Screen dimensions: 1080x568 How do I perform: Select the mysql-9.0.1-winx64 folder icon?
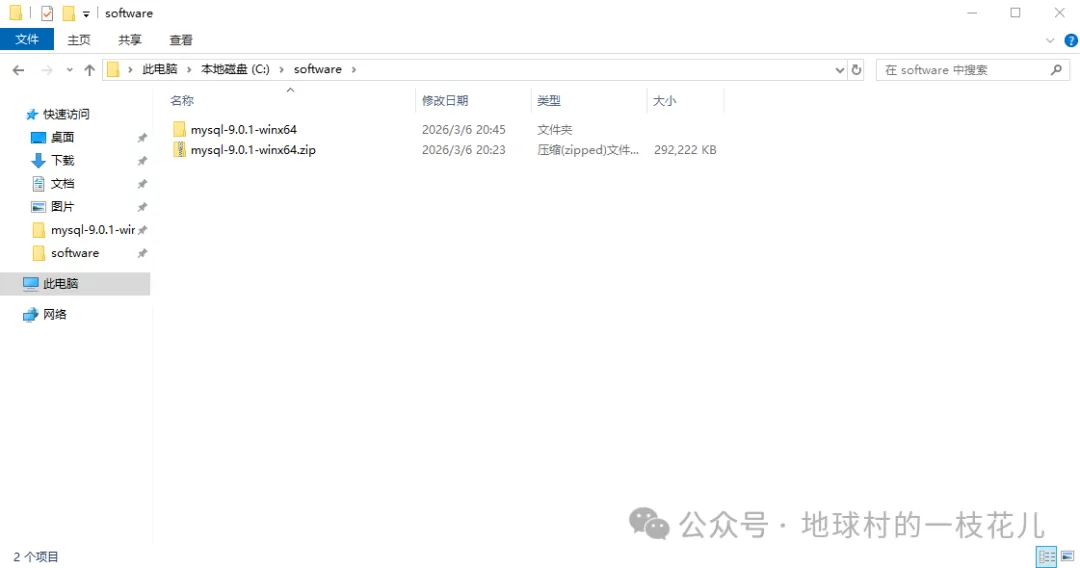179,129
